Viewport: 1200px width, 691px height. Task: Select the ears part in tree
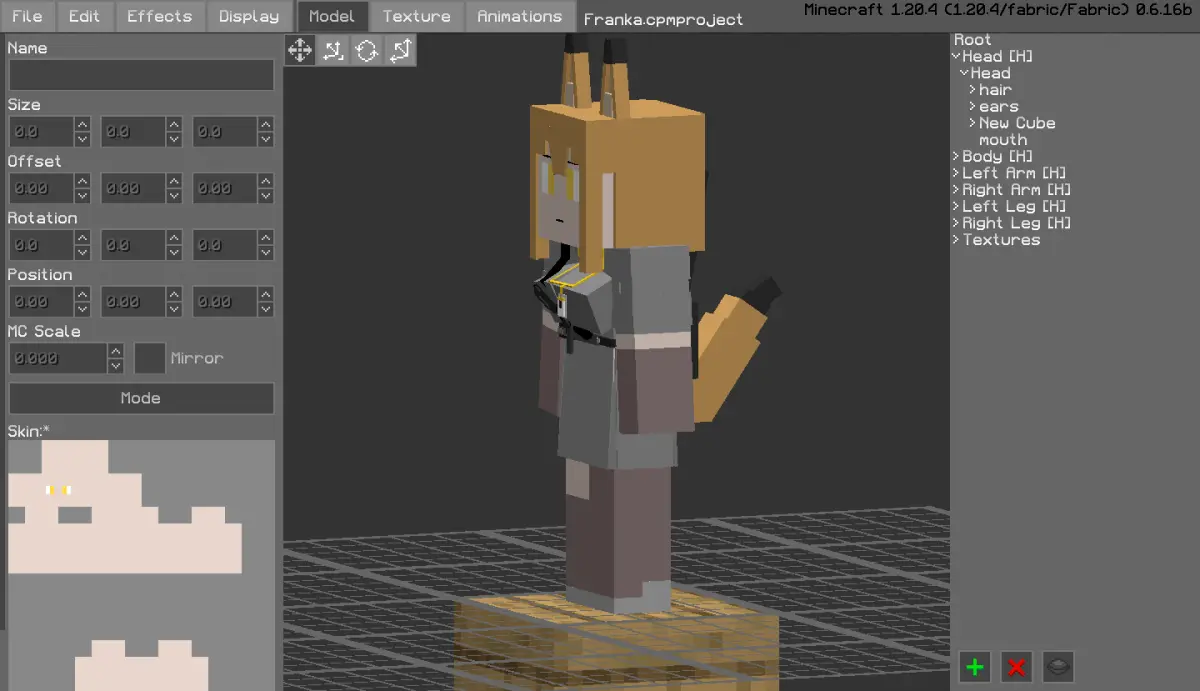[x=999, y=107]
